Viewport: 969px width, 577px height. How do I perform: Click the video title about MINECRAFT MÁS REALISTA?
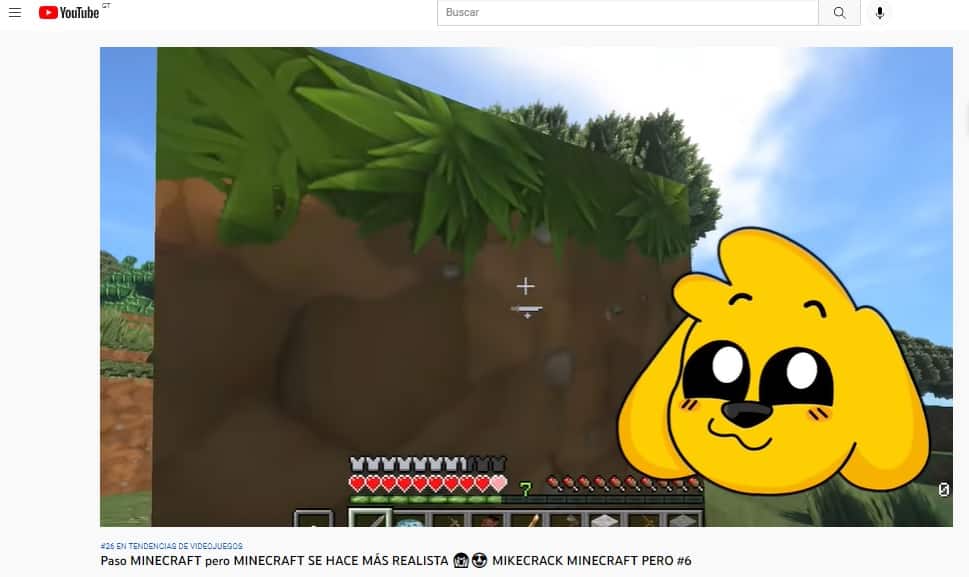tap(395, 561)
